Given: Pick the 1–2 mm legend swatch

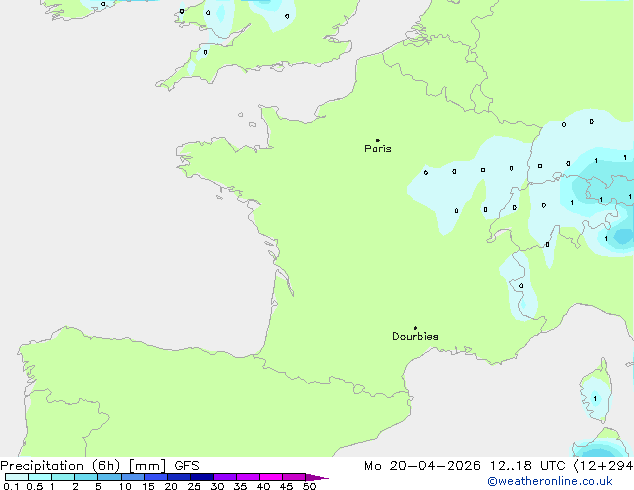Looking at the screenshot, I should pos(63,477).
